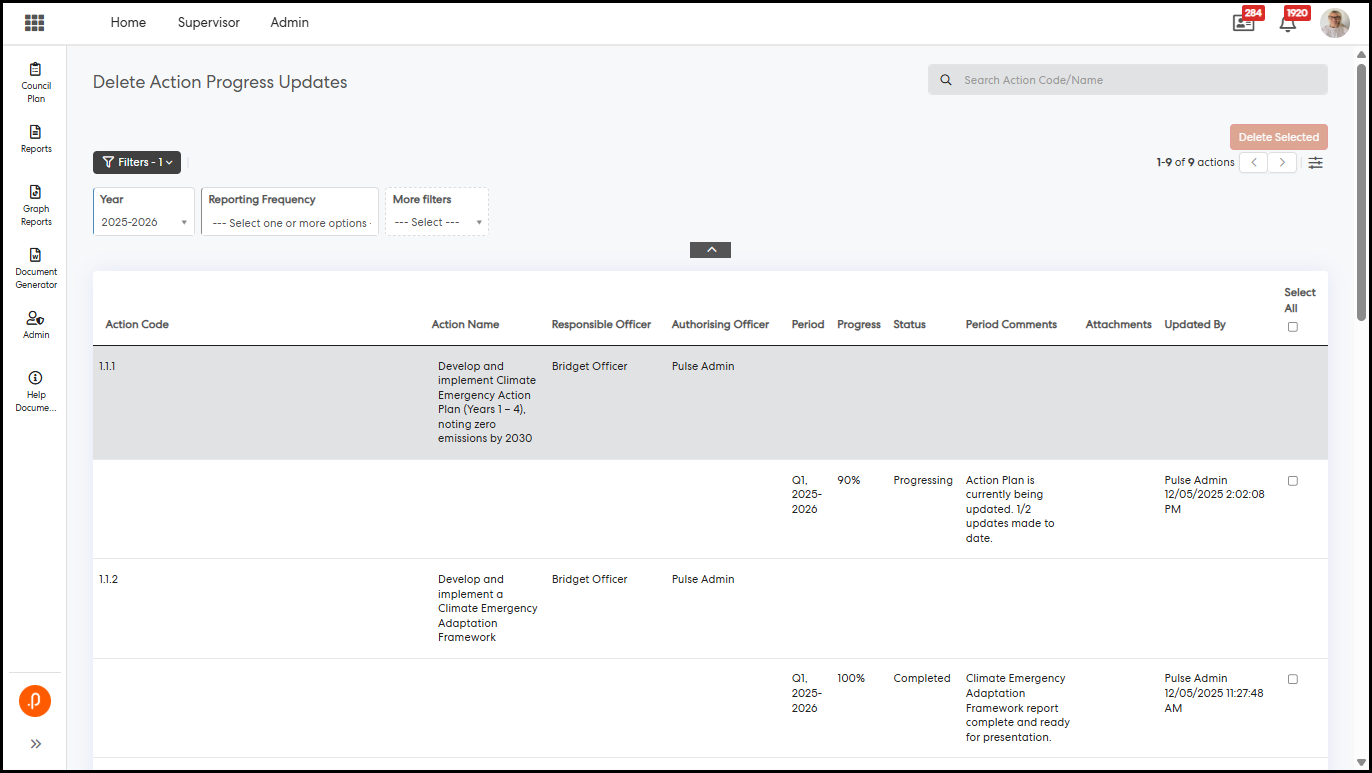Tick the Select All checkbox
This screenshot has height=773, width=1372.
1292,327
